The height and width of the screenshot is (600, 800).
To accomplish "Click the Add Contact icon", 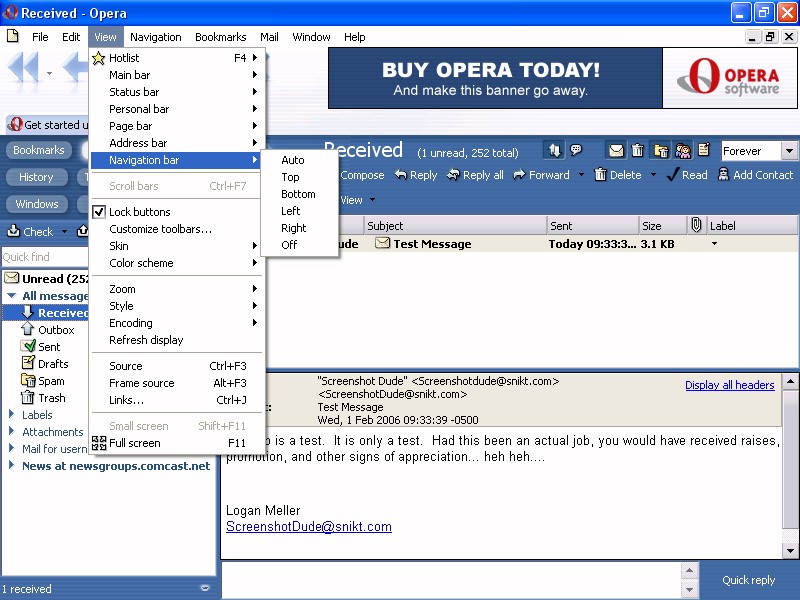I will coord(723,175).
